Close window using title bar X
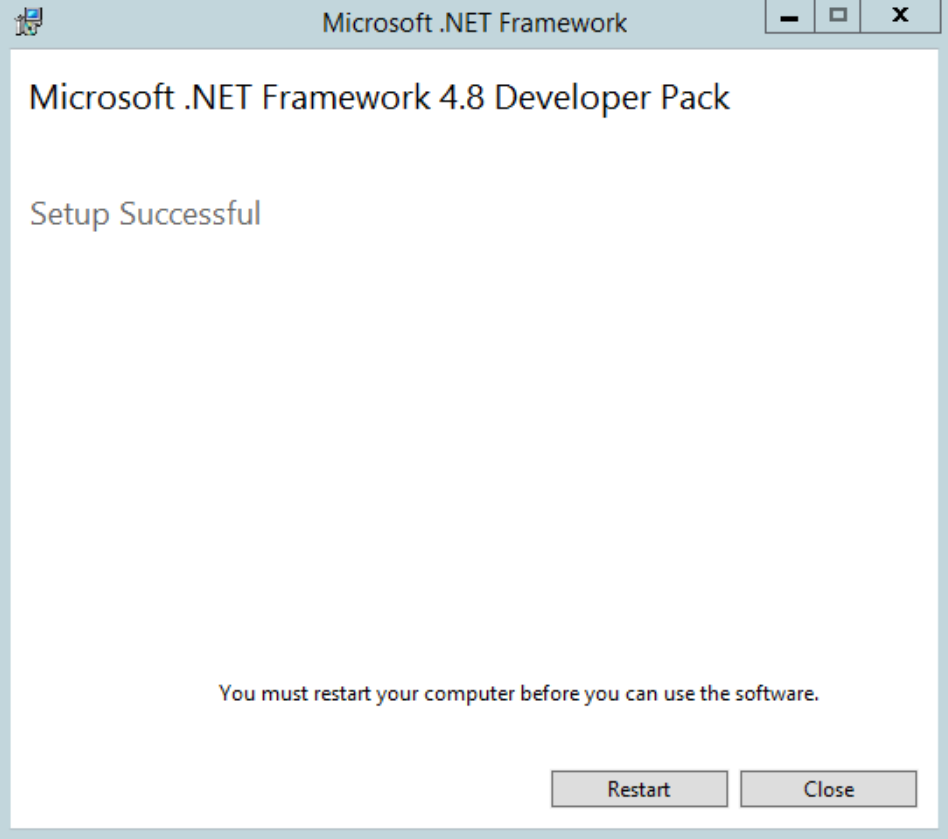Screen dimensions: 948x839 pyautogui.click(x=900, y=16)
